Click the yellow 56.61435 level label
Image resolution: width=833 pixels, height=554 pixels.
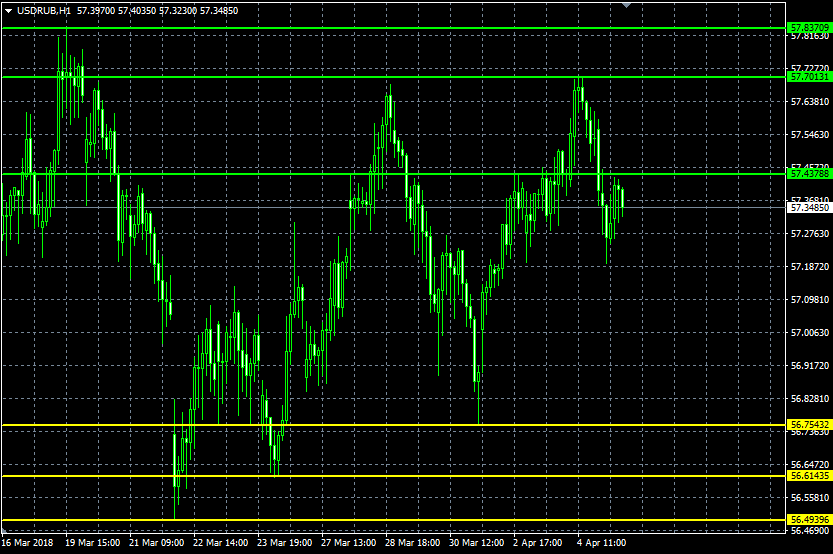(809, 475)
